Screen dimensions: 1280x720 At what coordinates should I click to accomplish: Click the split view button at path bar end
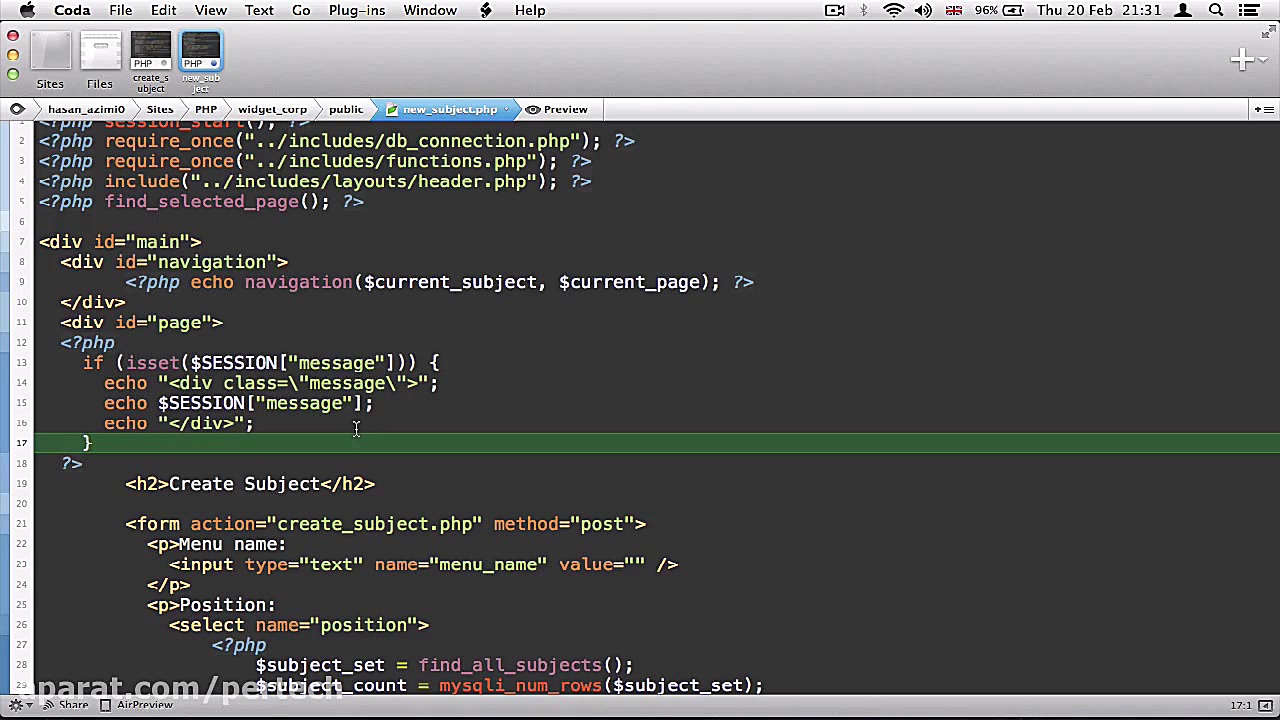[1264, 109]
